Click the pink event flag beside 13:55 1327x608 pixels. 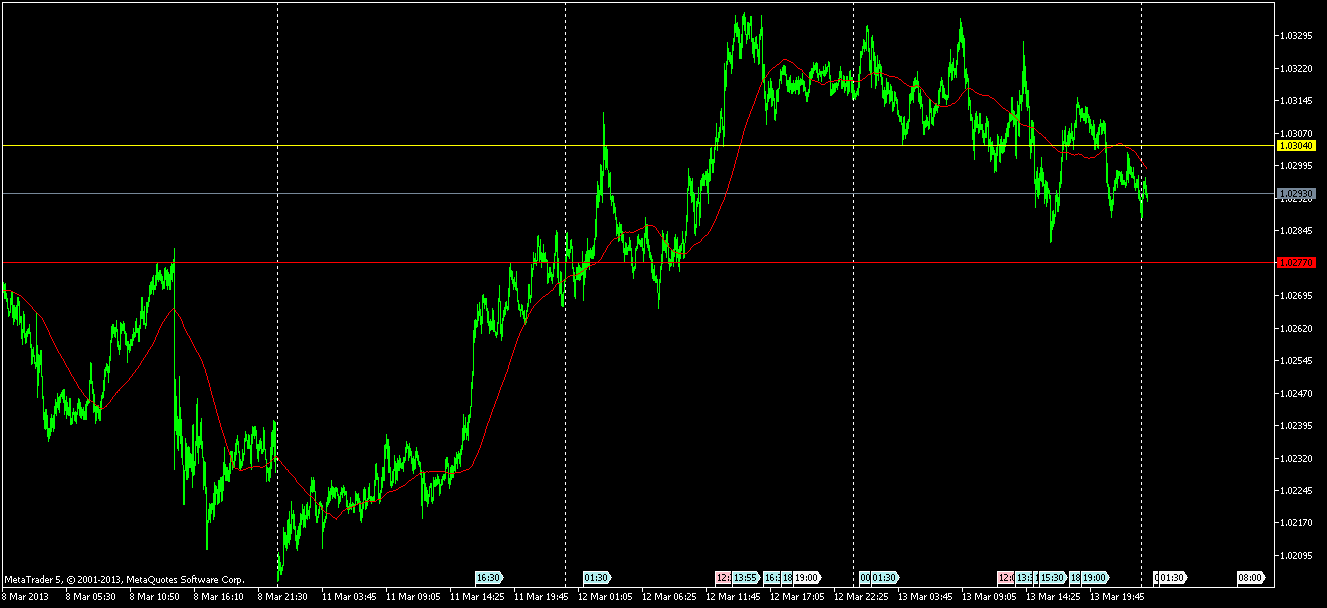click(723, 577)
